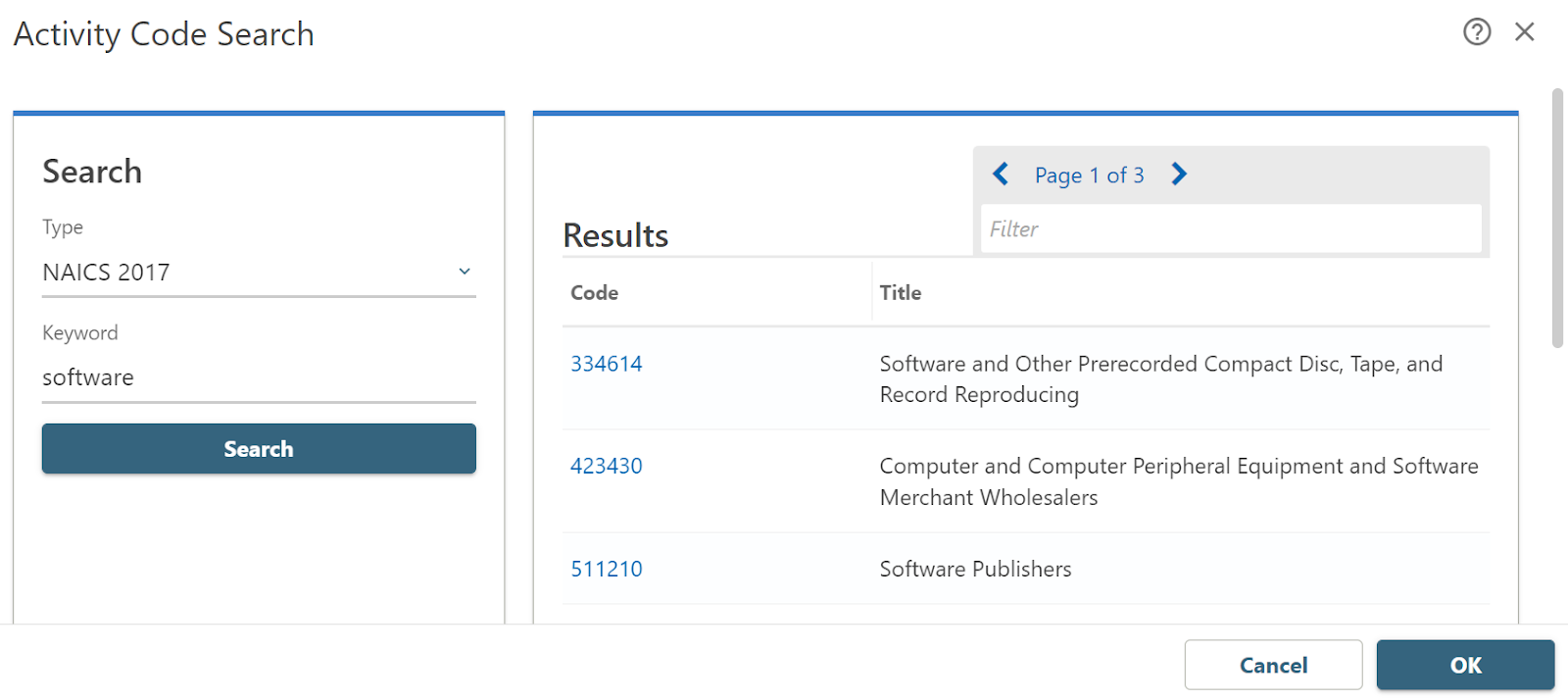Click the Cancel button
The height and width of the screenshot is (700, 1568).
[1273, 665]
